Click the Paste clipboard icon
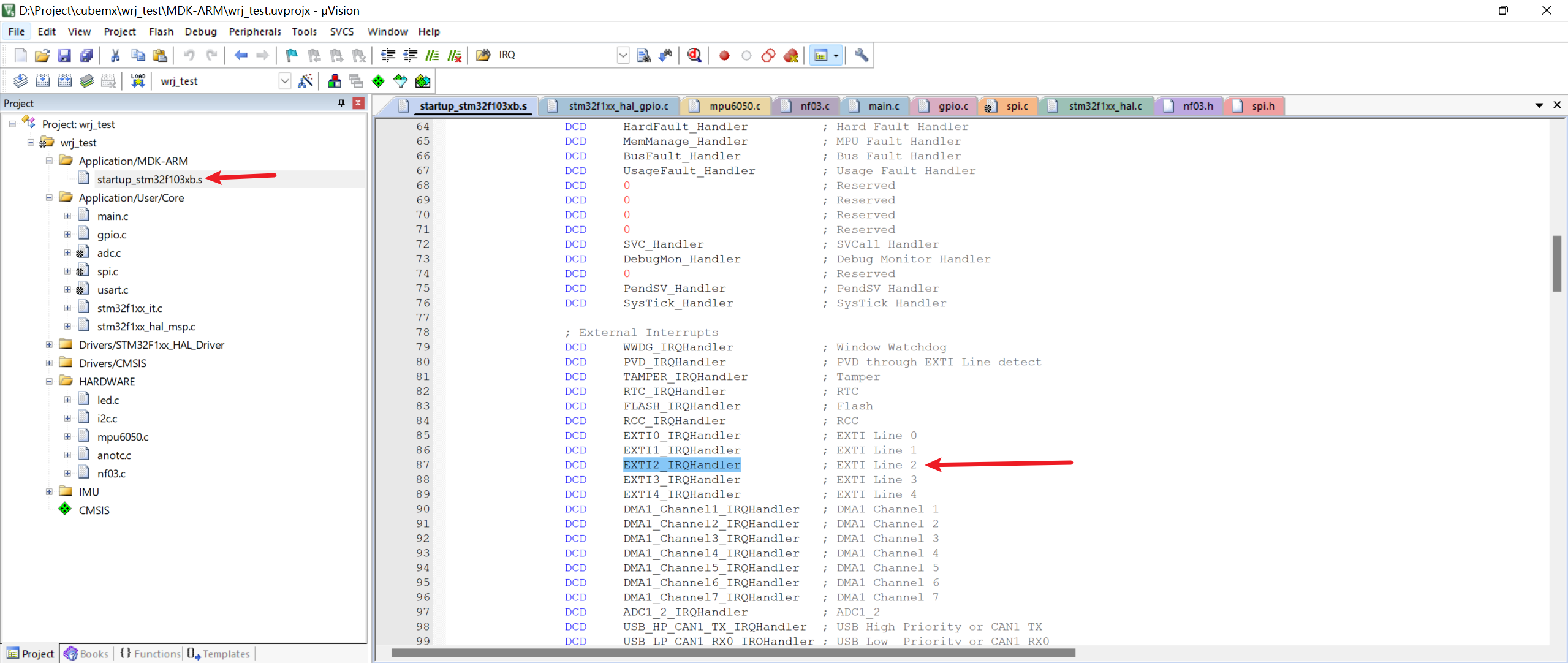The height and width of the screenshot is (663, 1568). point(160,55)
